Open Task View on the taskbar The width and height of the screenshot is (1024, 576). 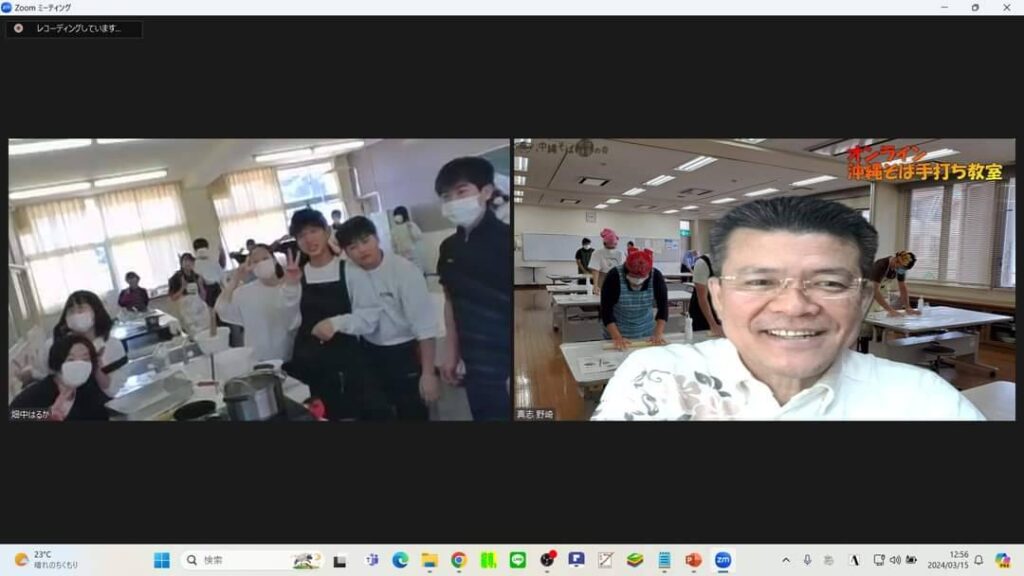point(340,560)
